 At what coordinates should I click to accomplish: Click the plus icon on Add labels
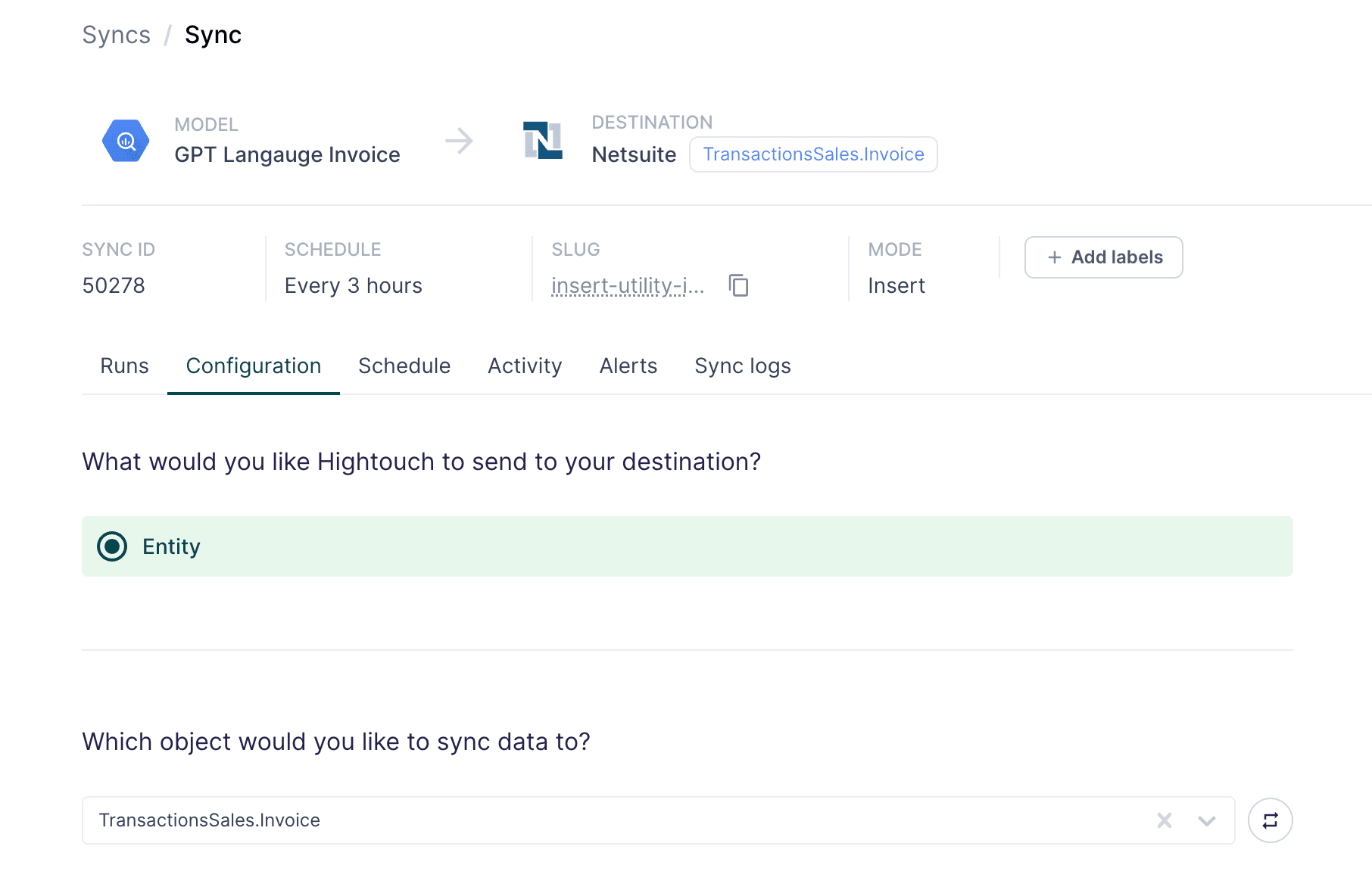point(1053,257)
